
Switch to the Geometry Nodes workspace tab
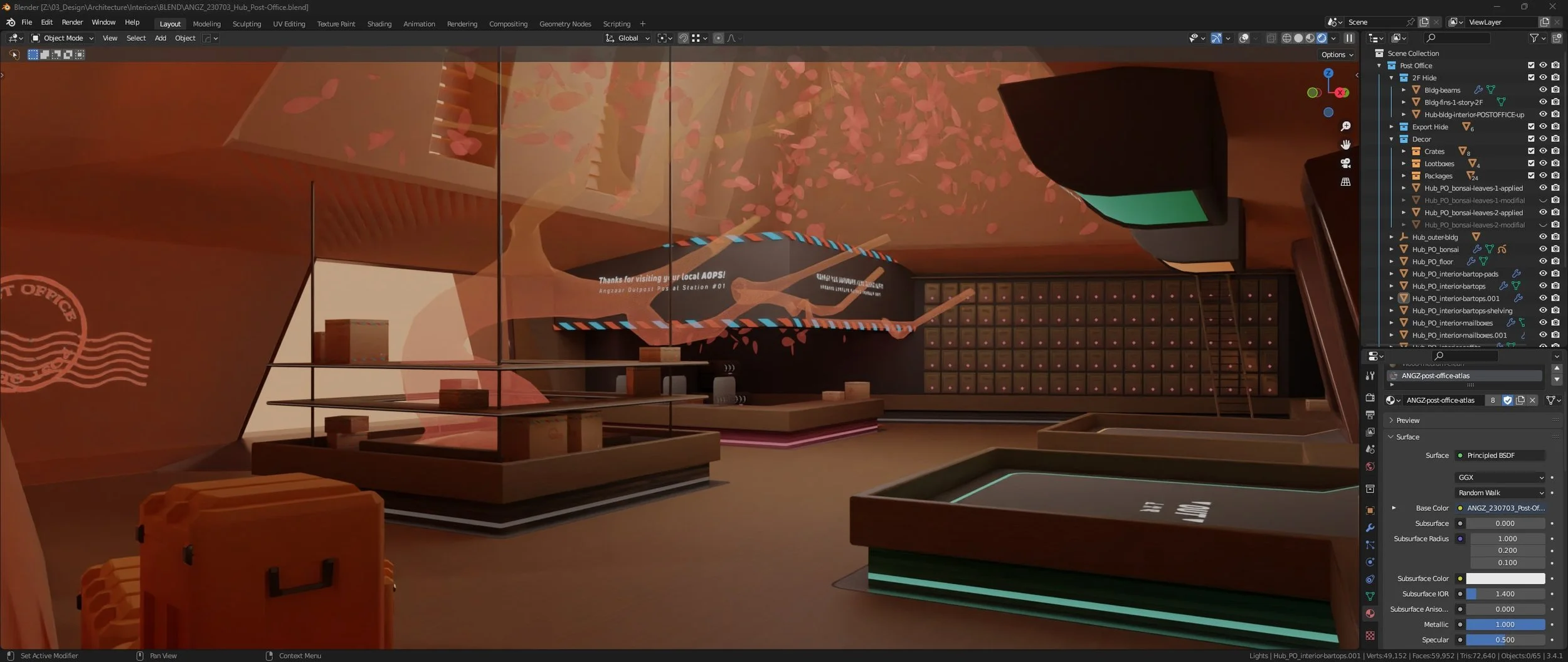565,24
